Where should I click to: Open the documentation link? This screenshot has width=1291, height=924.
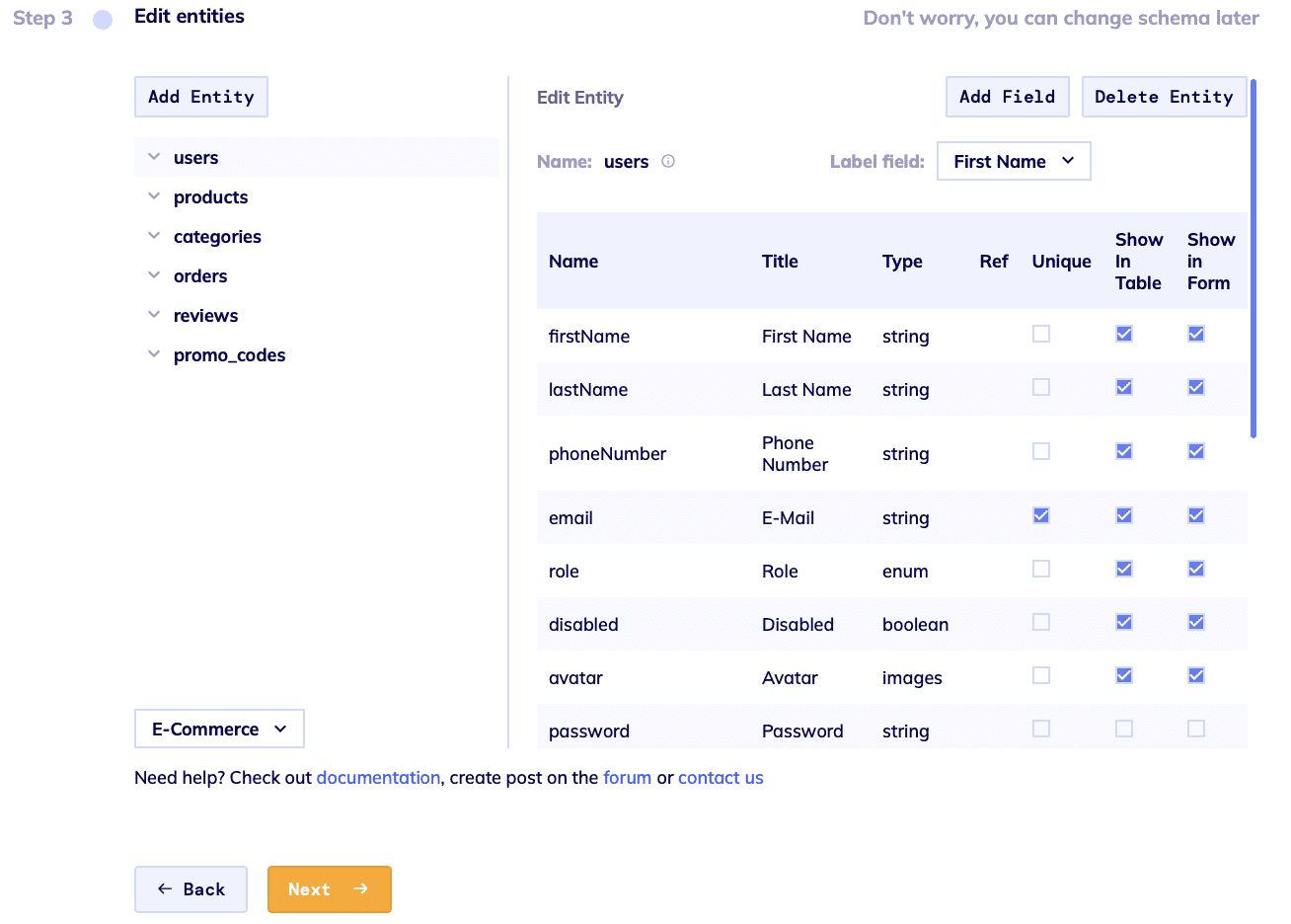tap(378, 778)
